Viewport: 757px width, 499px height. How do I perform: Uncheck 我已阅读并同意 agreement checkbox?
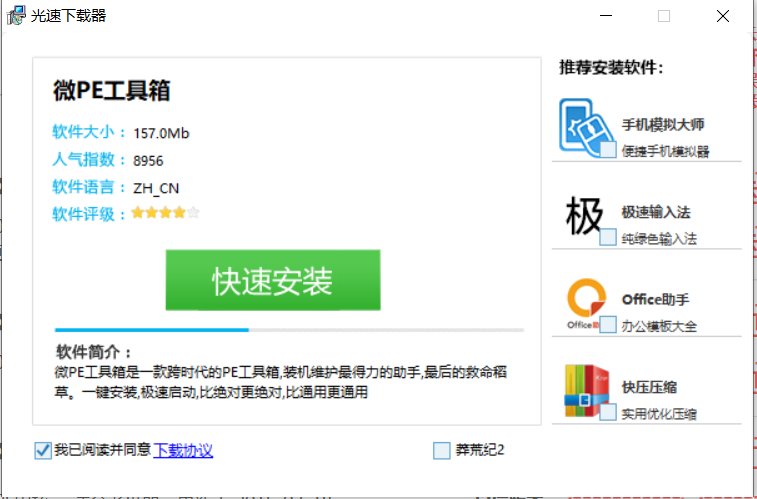43,451
